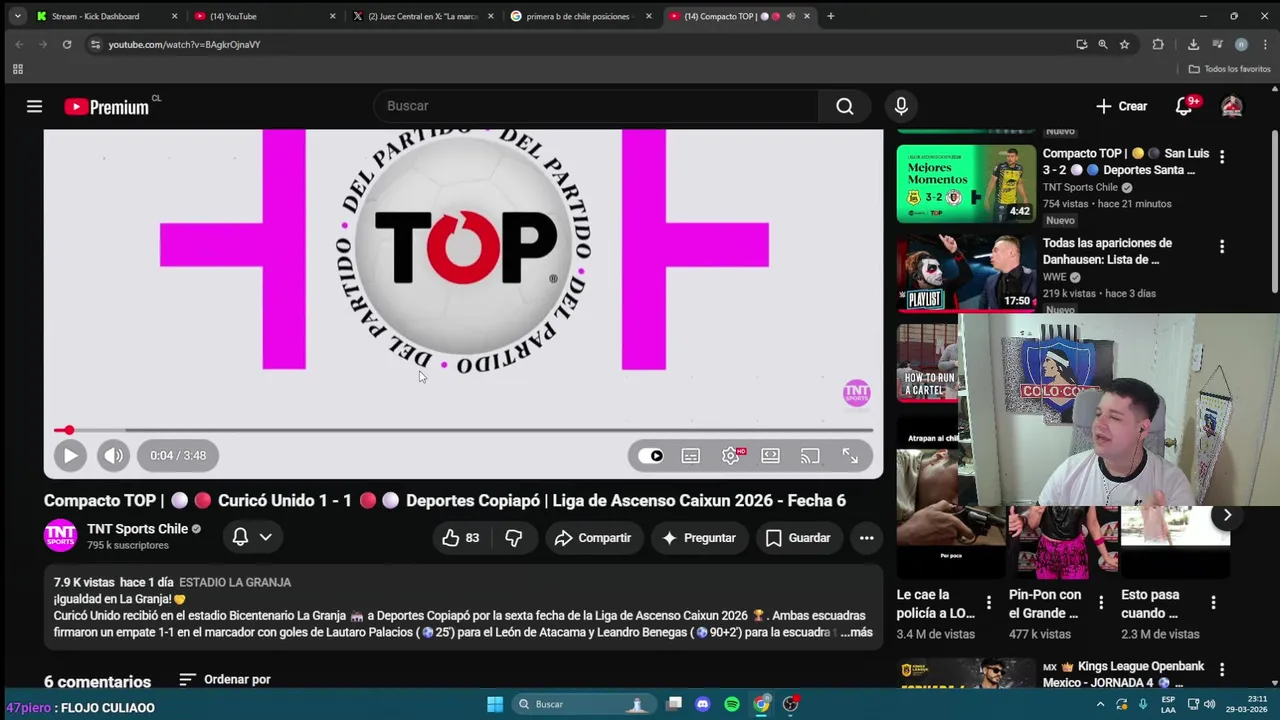
Task: Open Chrome extensions puzzle icon
Action: (x=1158, y=44)
